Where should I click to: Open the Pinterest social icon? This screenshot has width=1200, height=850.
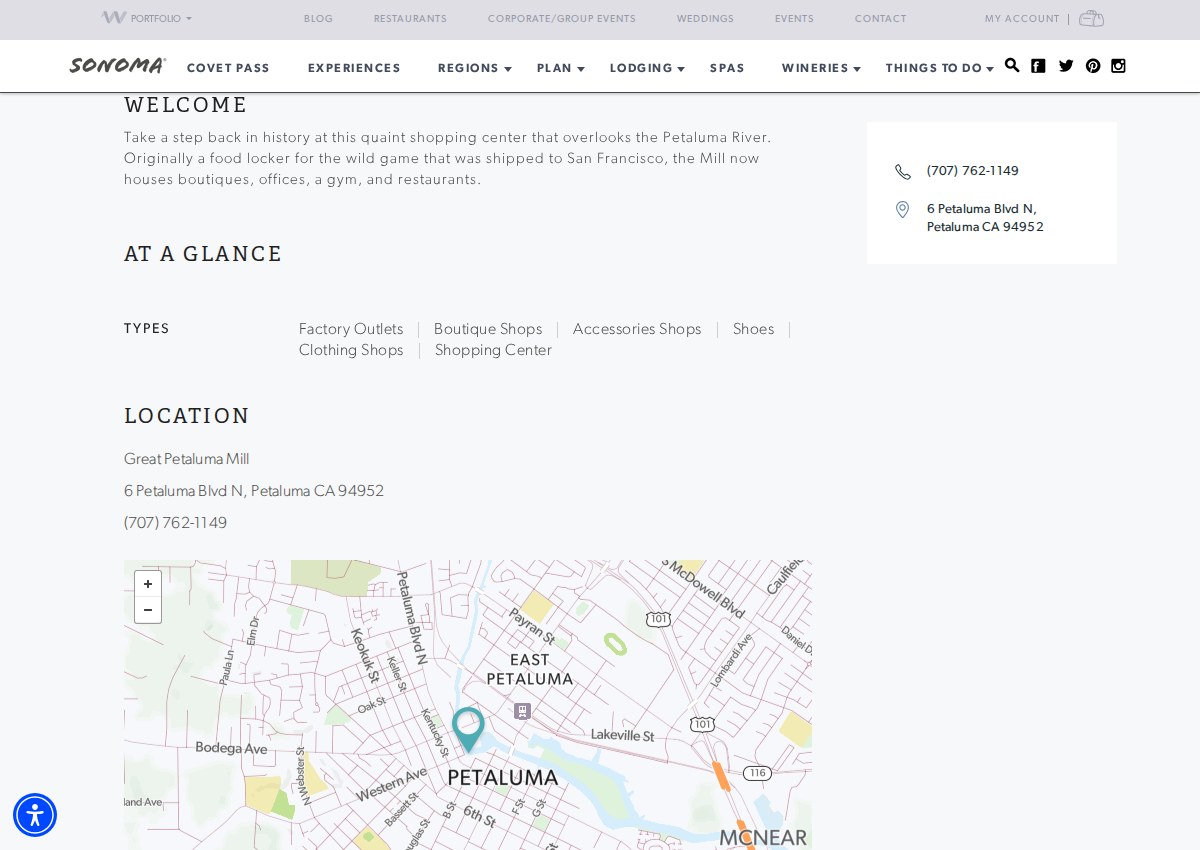(1093, 66)
